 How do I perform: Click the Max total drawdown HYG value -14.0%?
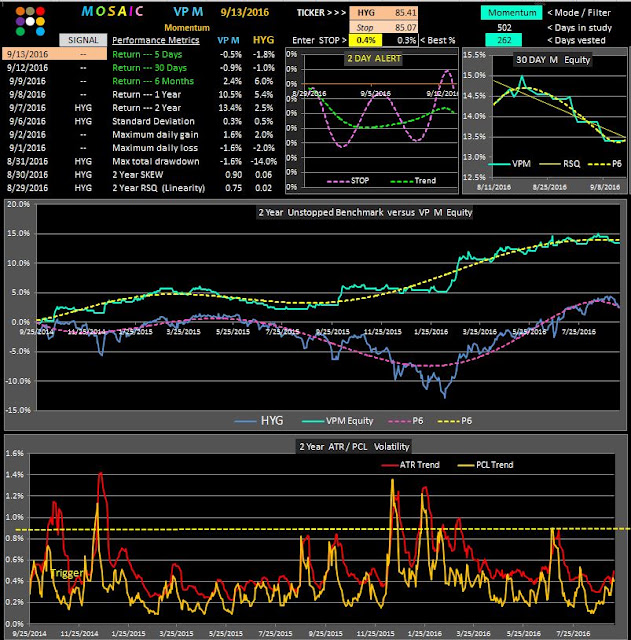click(x=264, y=161)
